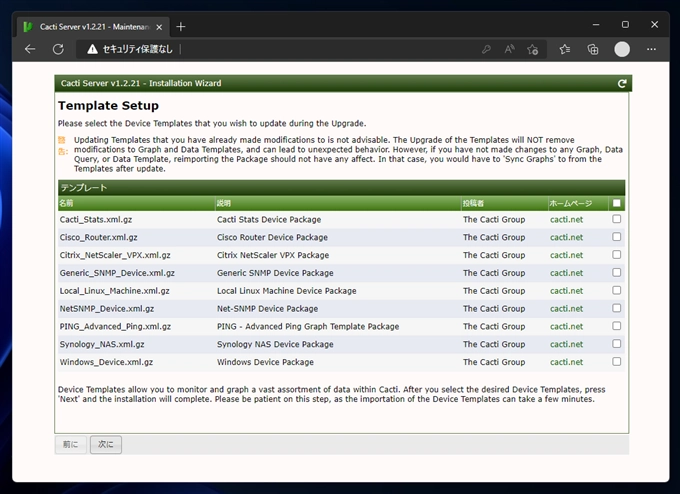Check the NetSNMP_Device.xml.gz checkbox
The height and width of the screenshot is (494, 680).
(x=616, y=308)
